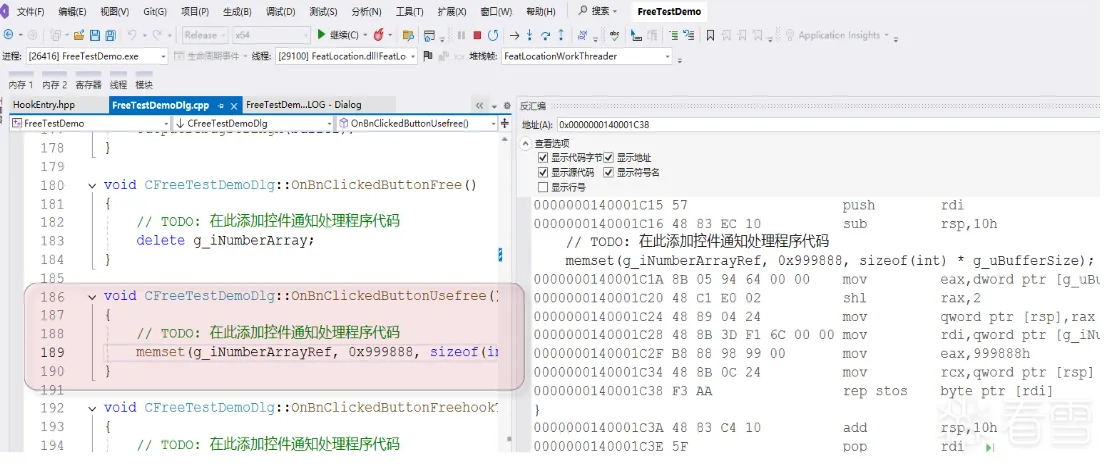Screen dimensions: 1114x476
Task: Click the increase indent icon
Action: point(672,35)
